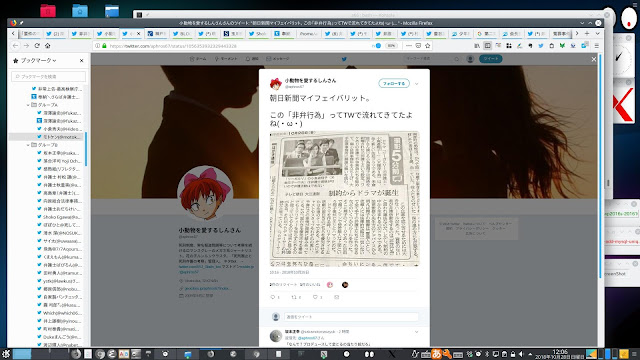Open Twitter メッセージ messages item
This screenshot has height=360, width=640.
point(278,59)
